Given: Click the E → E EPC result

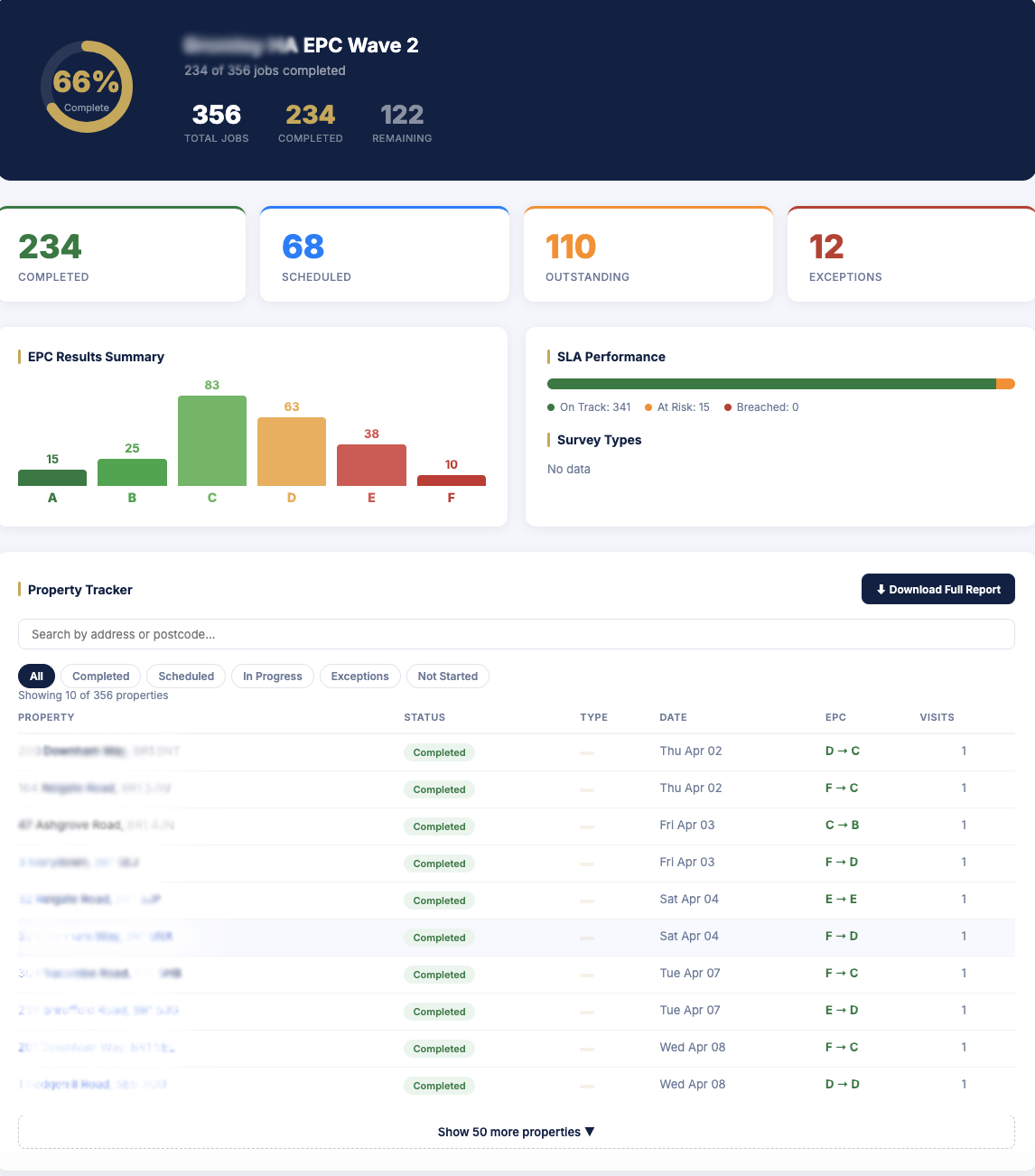Looking at the screenshot, I should point(842,899).
